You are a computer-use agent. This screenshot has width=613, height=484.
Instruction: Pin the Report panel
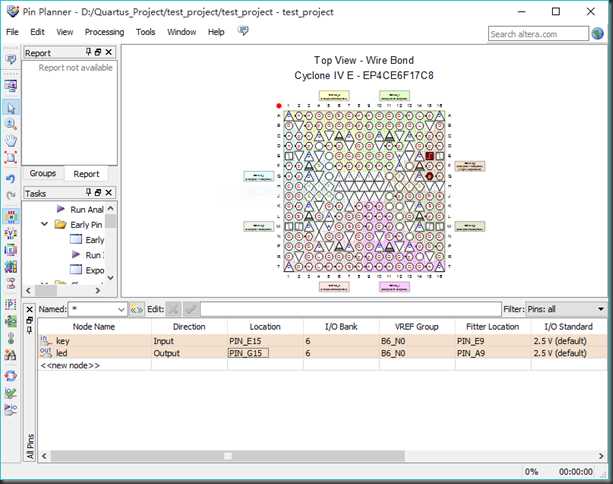coord(88,52)
